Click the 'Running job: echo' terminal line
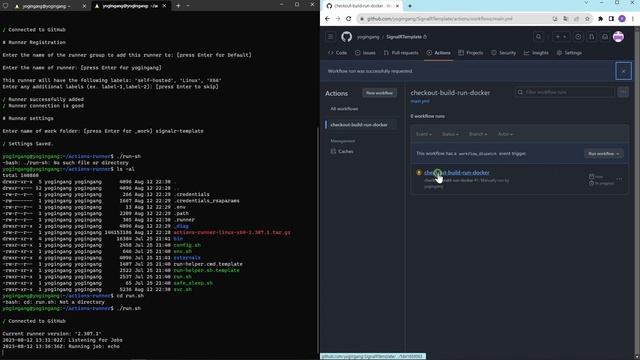640x360 pixels. point(61,347)
